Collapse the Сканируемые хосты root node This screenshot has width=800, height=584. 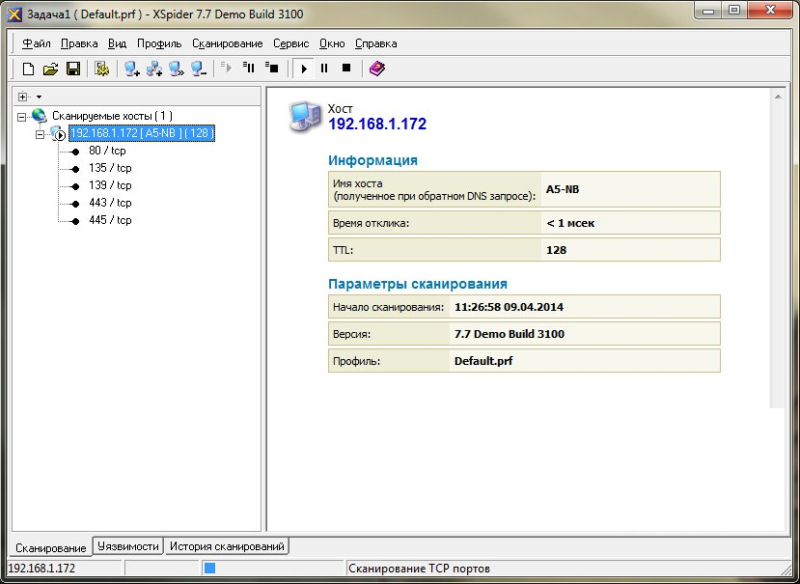click(21, 117)
